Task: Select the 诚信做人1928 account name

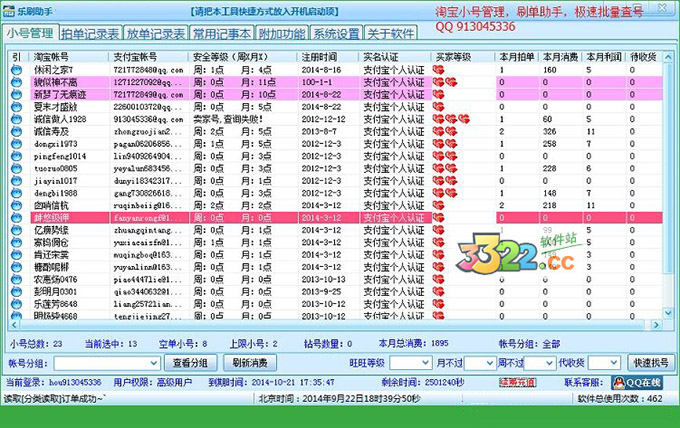Action: tap(60, 119)
